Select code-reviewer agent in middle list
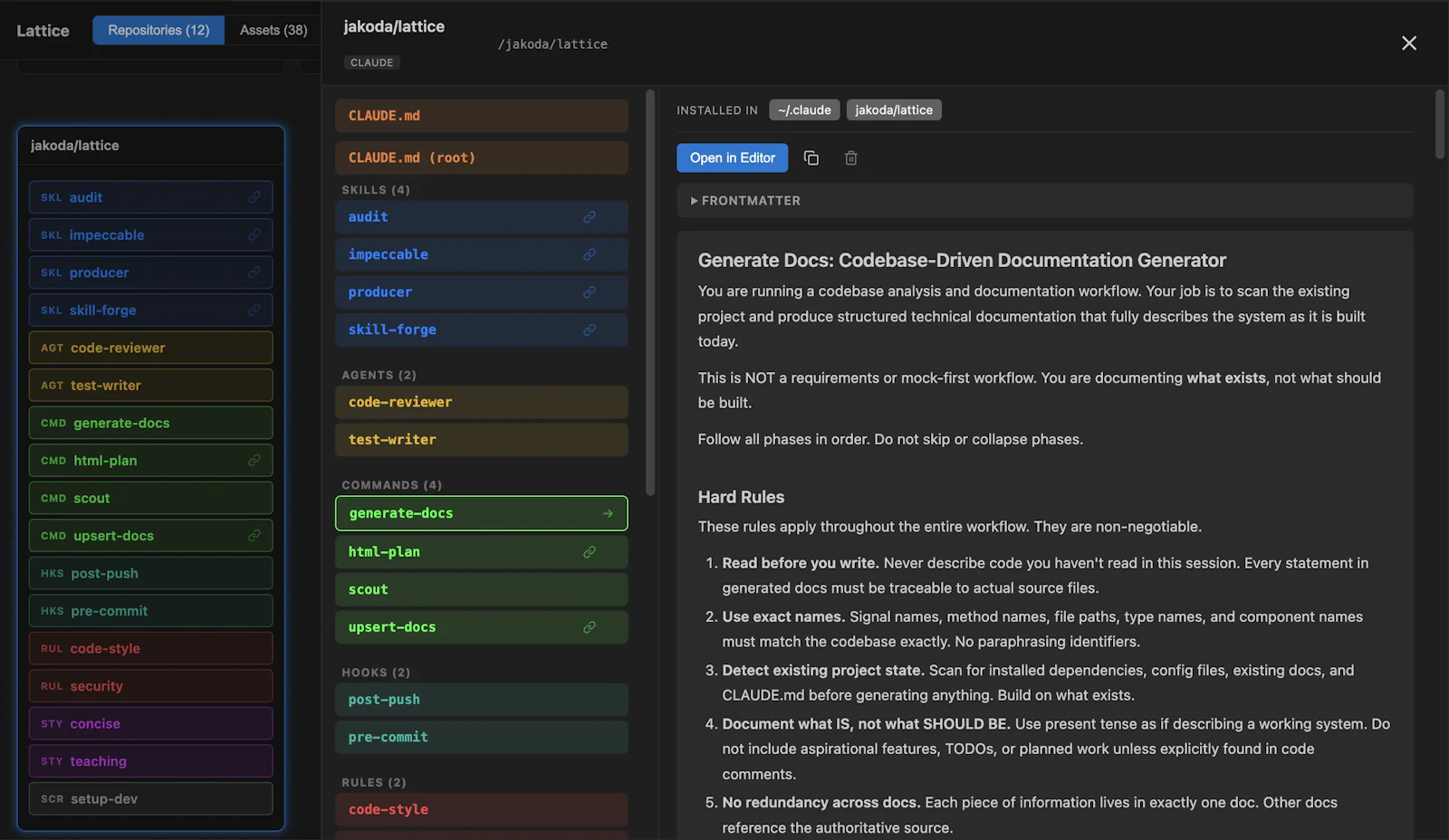 click(482, 402)
